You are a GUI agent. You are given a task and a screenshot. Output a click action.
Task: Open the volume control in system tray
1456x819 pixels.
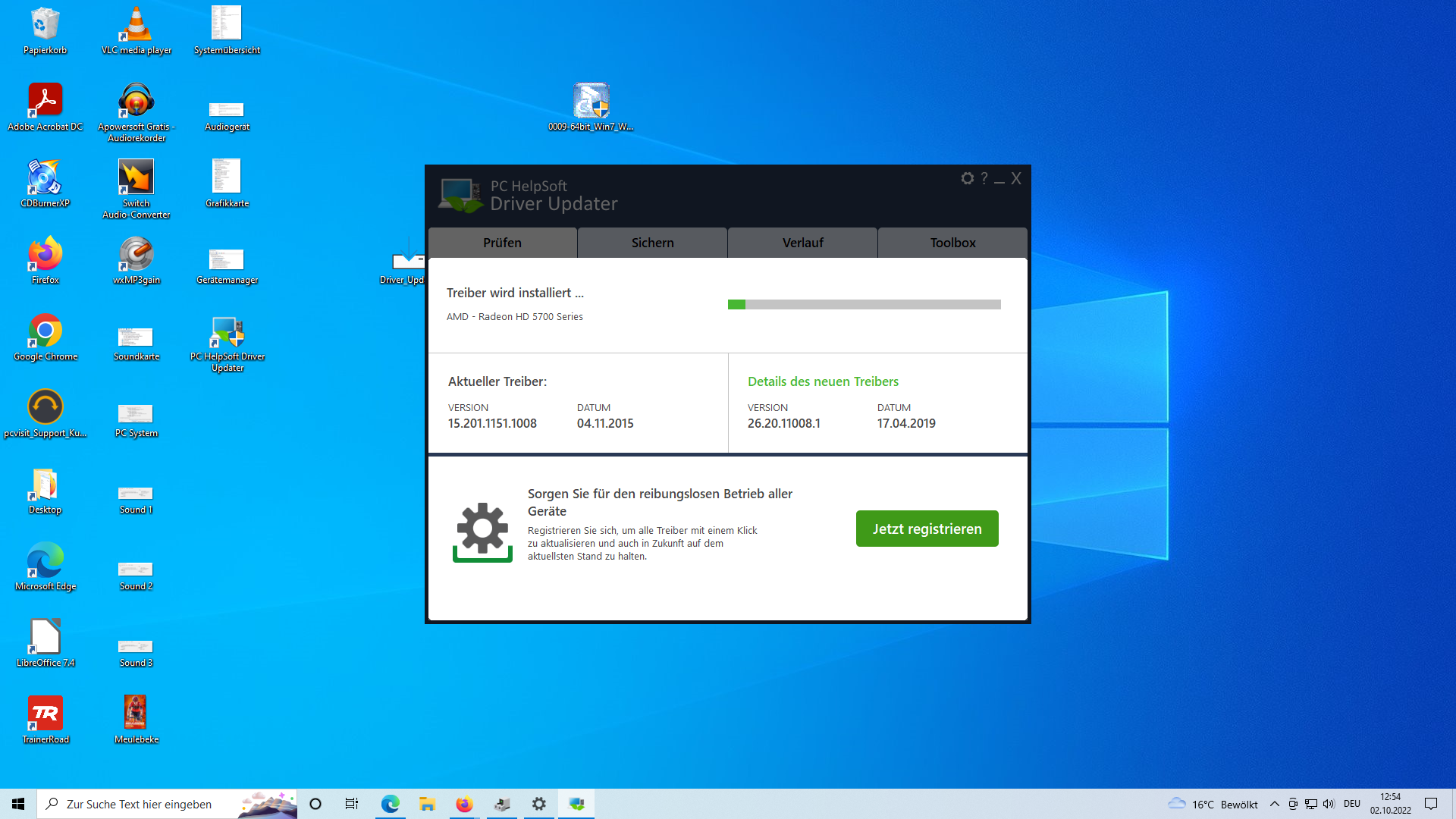(1329, 804)
